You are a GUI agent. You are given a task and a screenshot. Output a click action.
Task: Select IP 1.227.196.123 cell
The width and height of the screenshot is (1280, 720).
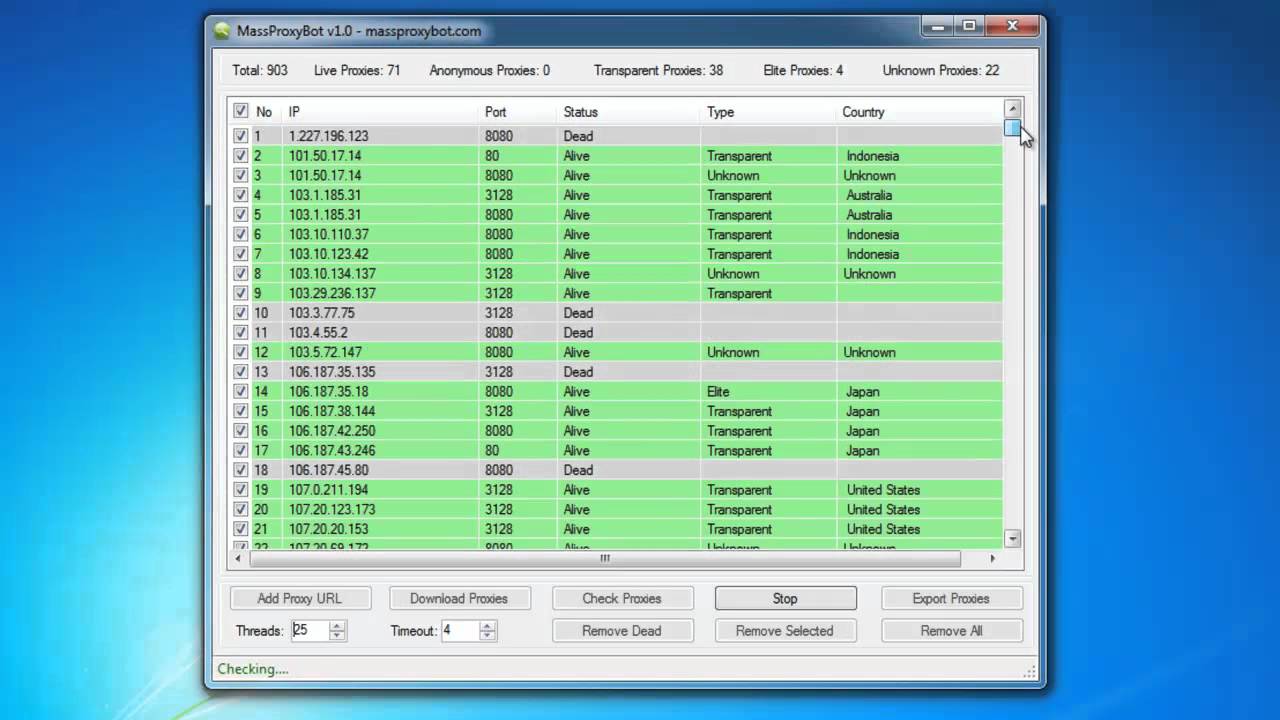coord(329,136)
